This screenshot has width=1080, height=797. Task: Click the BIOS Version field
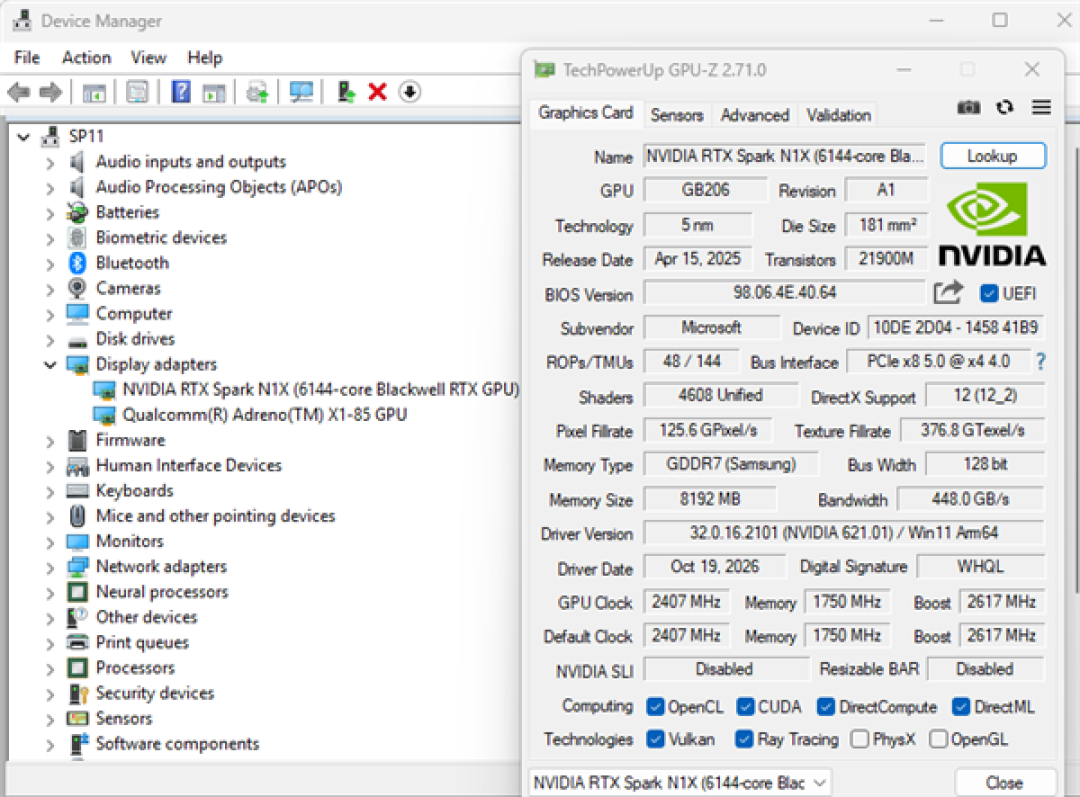point(785,293)
